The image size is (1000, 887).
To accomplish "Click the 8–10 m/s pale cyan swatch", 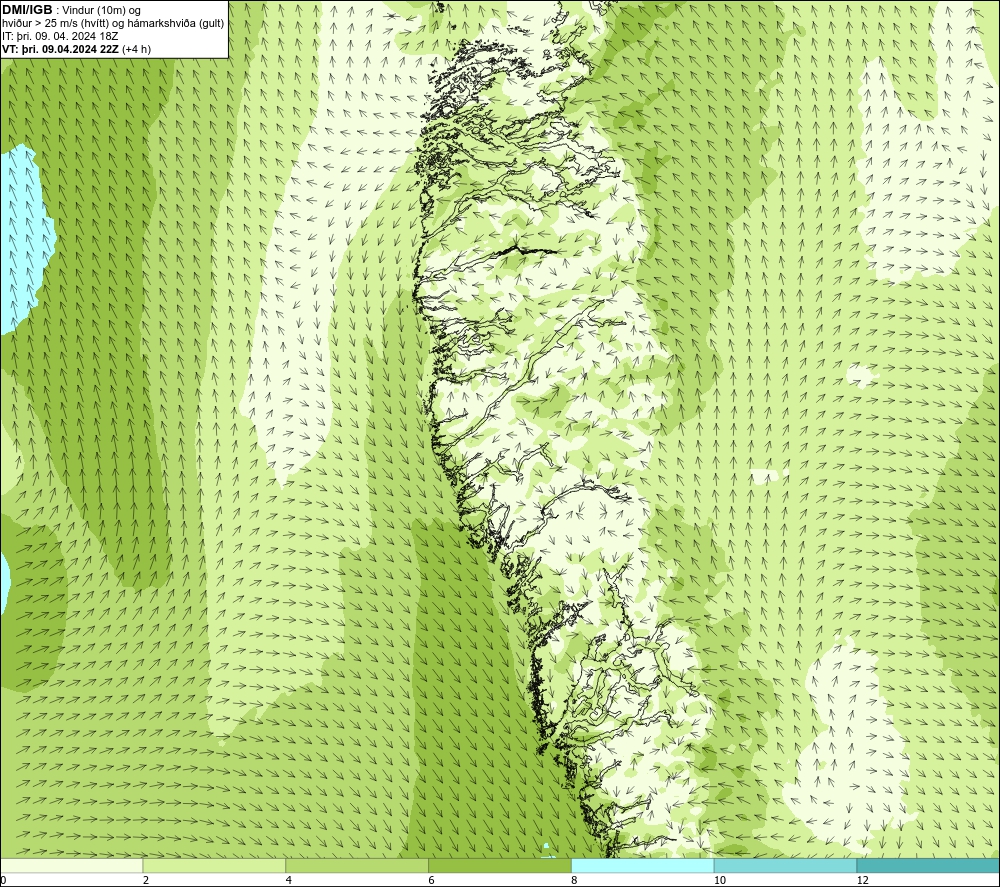I will 643,866.
